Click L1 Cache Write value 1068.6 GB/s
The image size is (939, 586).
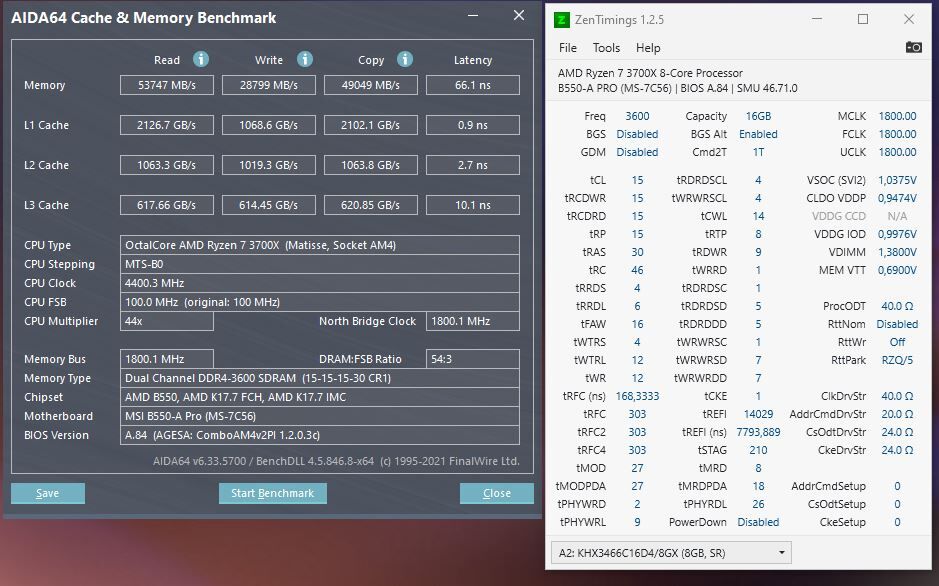pos(269,125)
